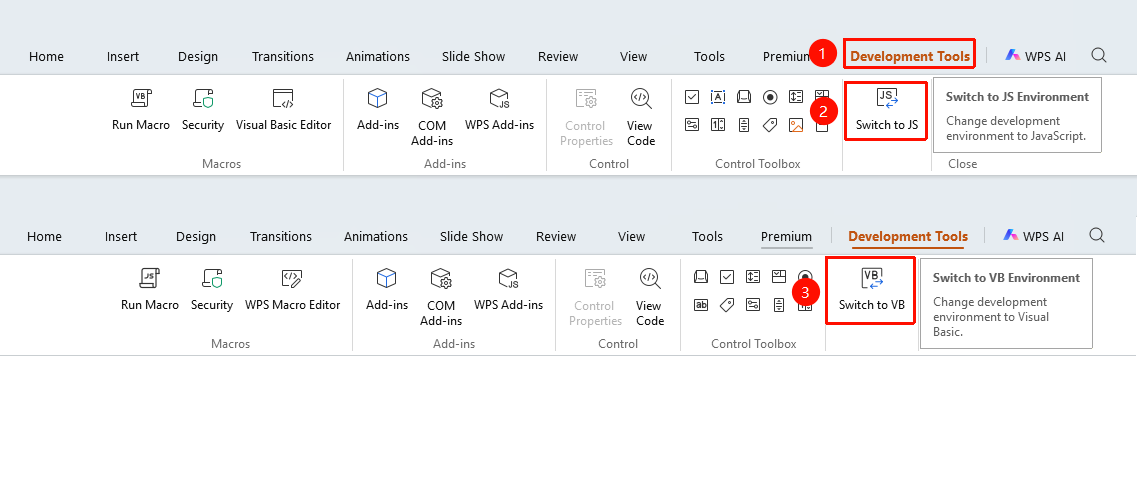Insert Spin Button control from upper toolbox
The height and width of the screenshot is (483, 1137).
(718, 125)
